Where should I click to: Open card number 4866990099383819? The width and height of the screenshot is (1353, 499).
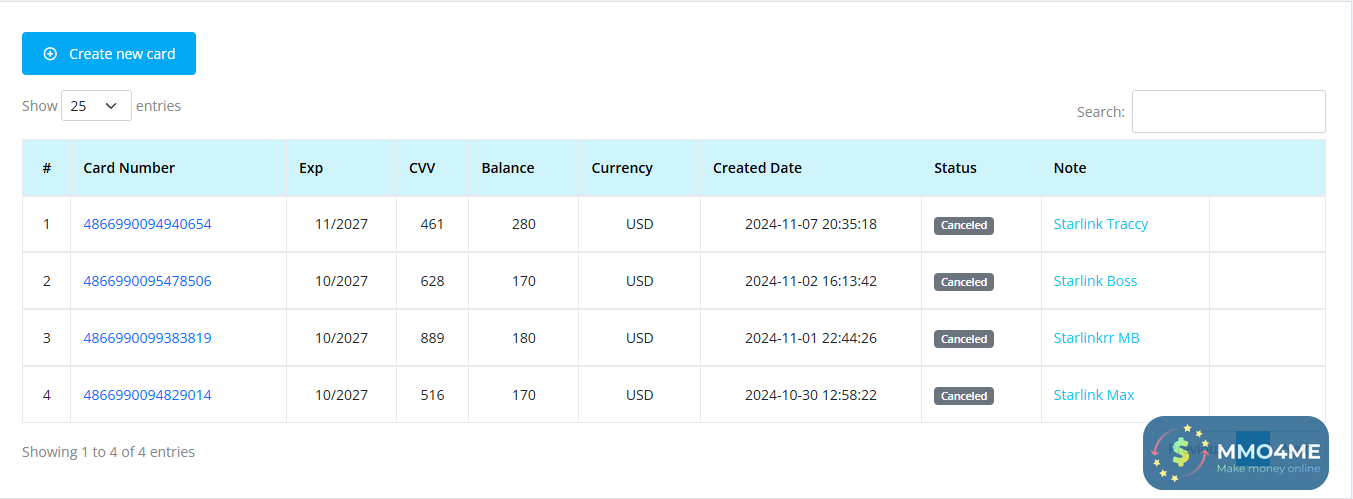coord(147,338)
